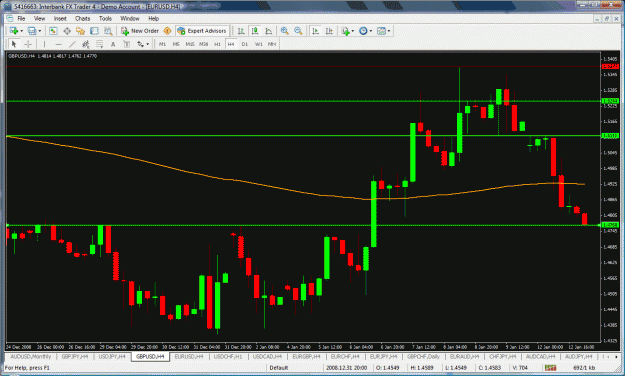Screen dimensions: 625x376
Task: Open the Insert menu
Action: (x=60, y=18)
